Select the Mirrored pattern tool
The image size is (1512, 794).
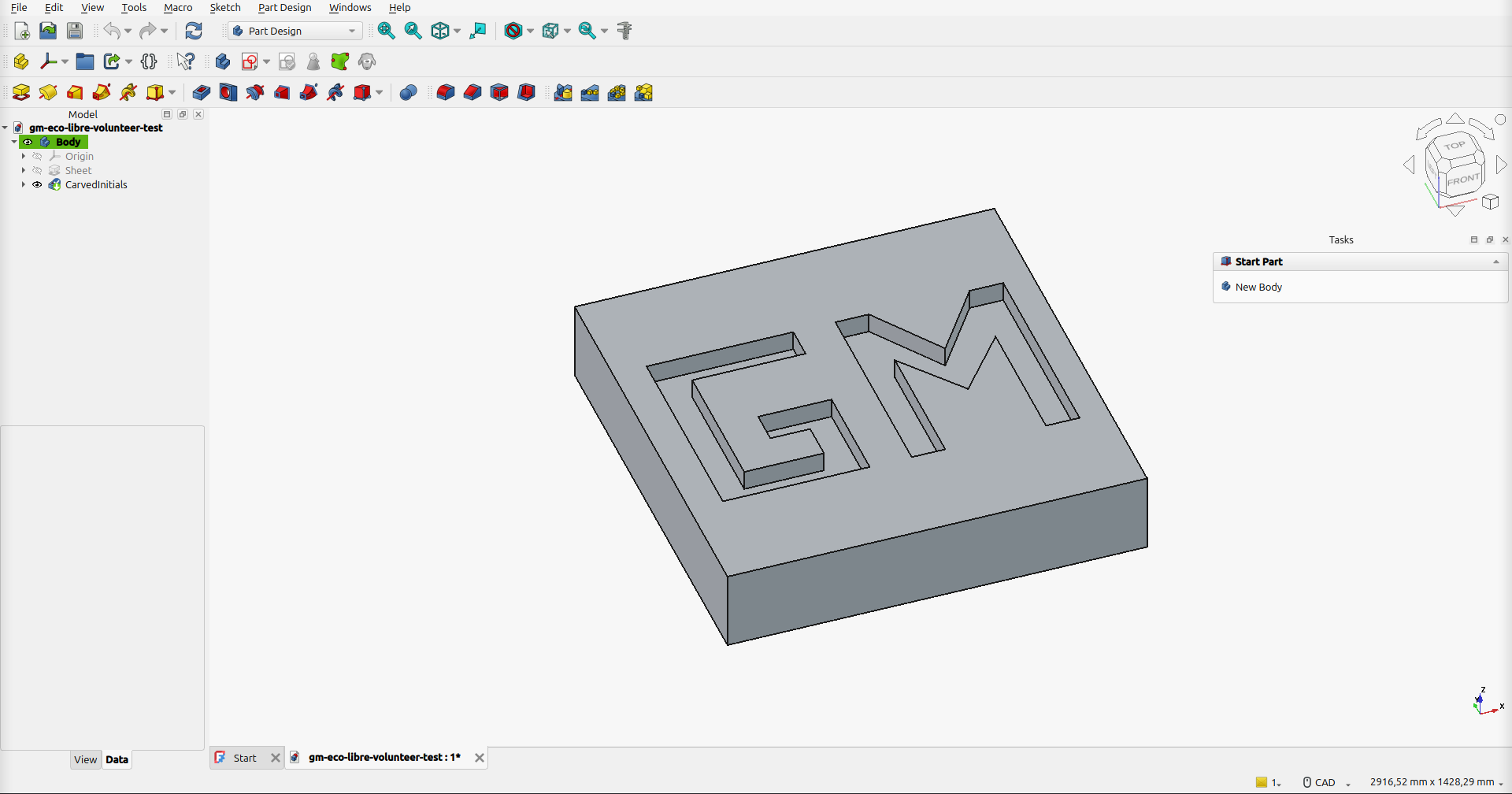click(563, 93)
